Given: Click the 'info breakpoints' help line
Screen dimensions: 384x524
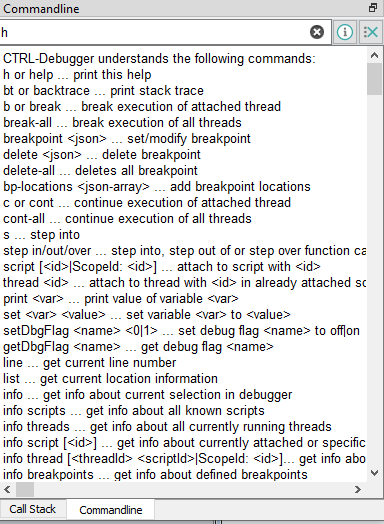Looking at the screenshot, I should (x=155, y=475).
